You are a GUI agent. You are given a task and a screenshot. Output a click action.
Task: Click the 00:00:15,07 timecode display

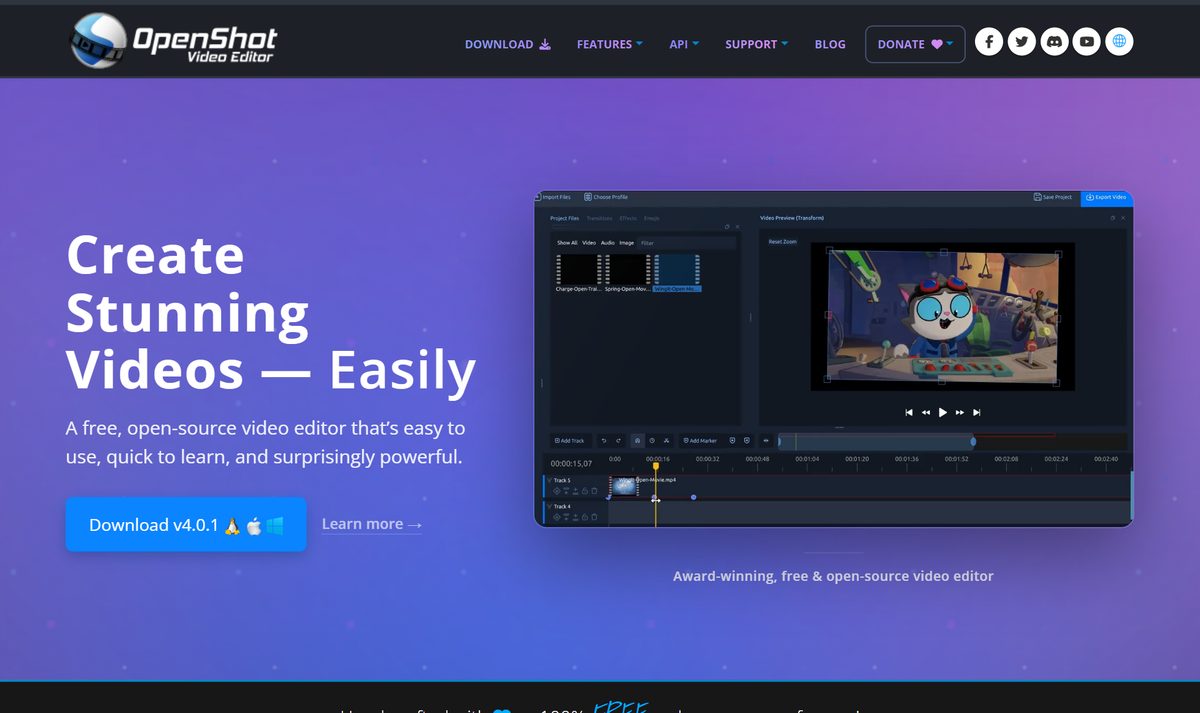572,463
